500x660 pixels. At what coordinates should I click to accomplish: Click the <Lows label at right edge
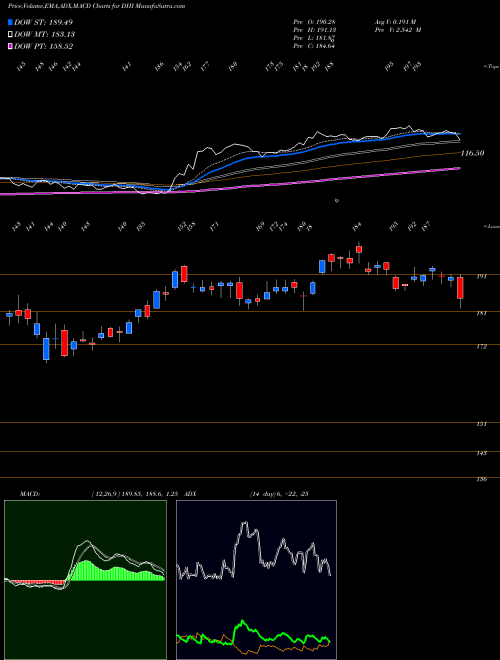(x=491, y=226)
